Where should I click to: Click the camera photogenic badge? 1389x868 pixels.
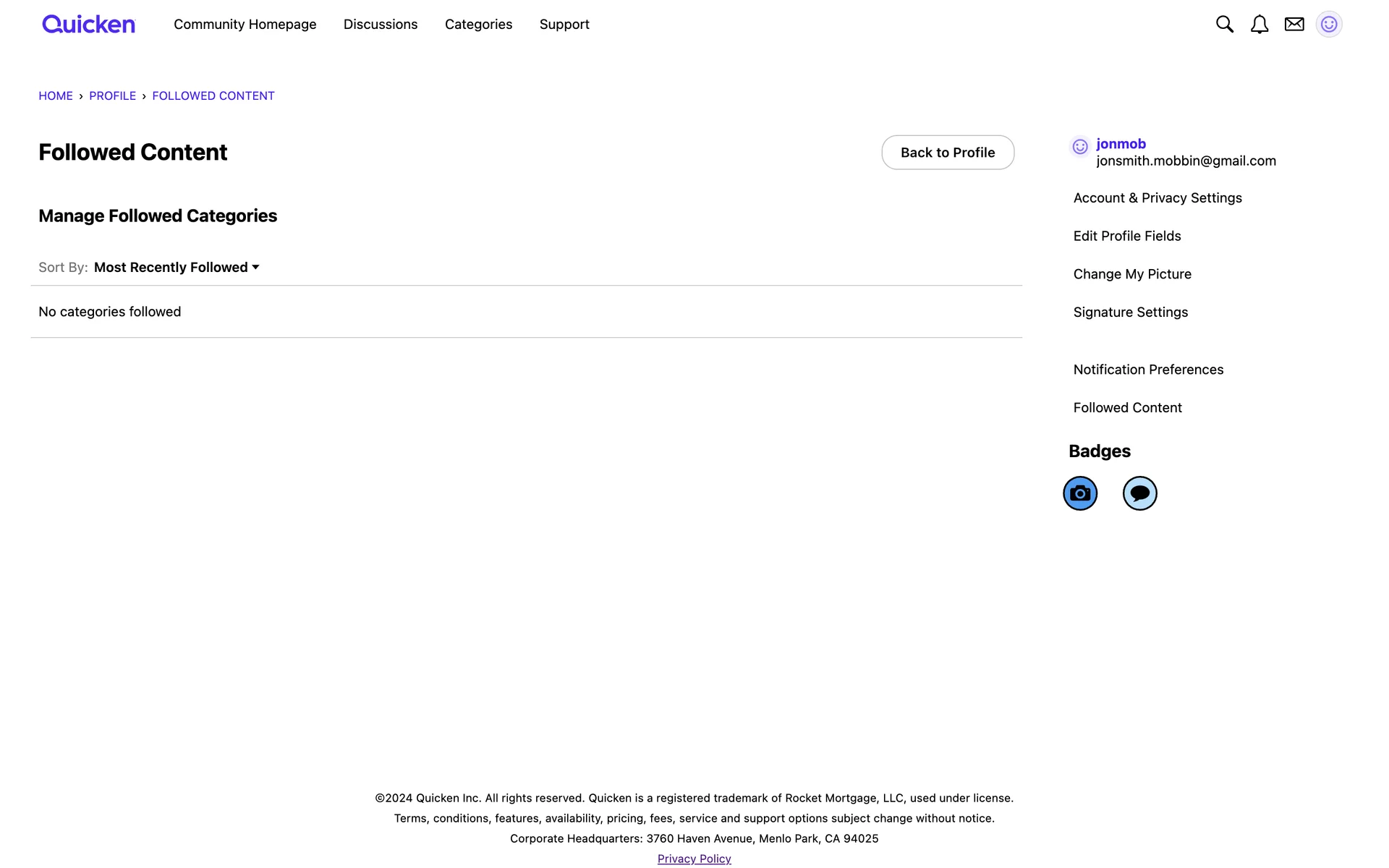click(x=1080, y=493)
